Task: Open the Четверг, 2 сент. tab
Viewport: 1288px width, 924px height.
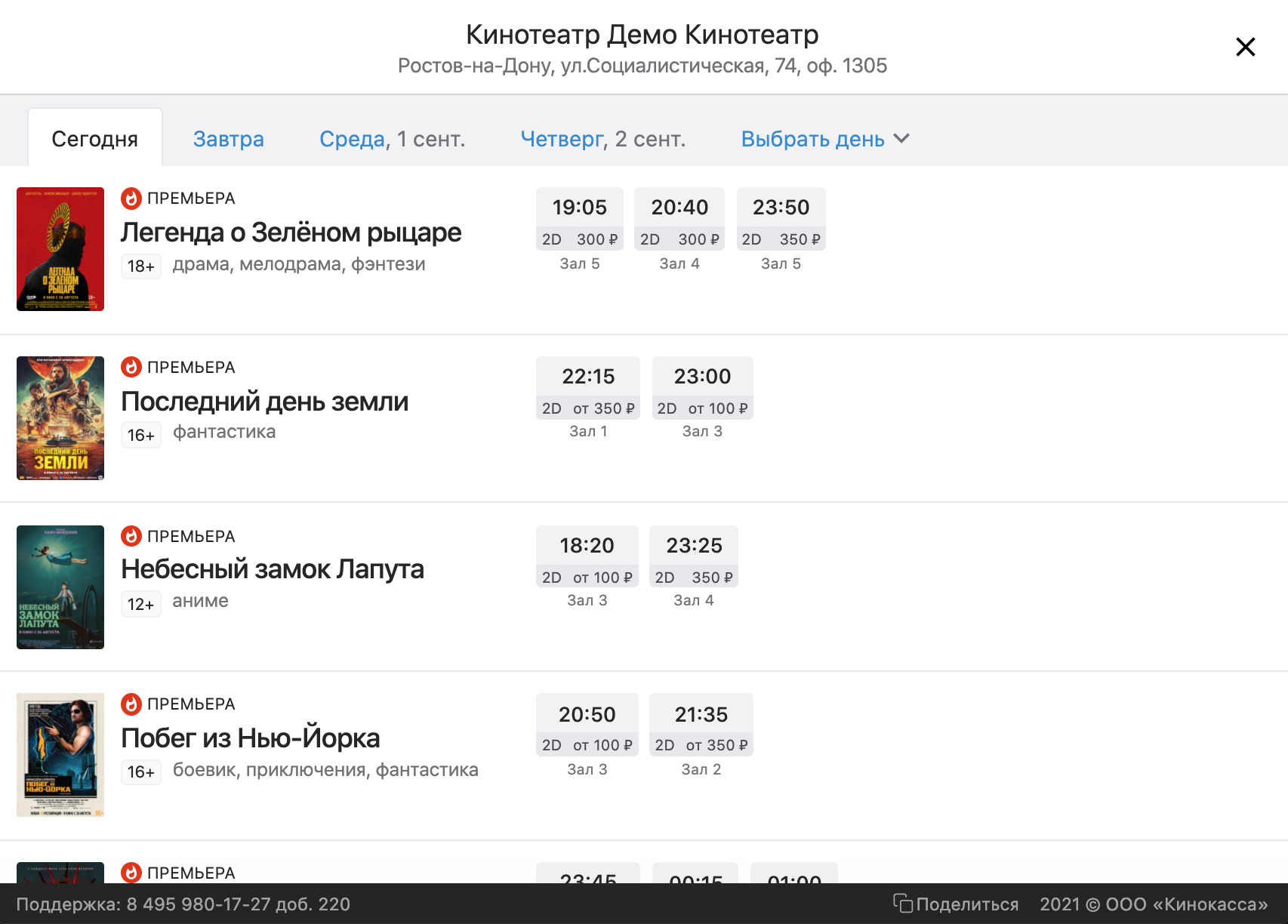Action: pos(602,139)
